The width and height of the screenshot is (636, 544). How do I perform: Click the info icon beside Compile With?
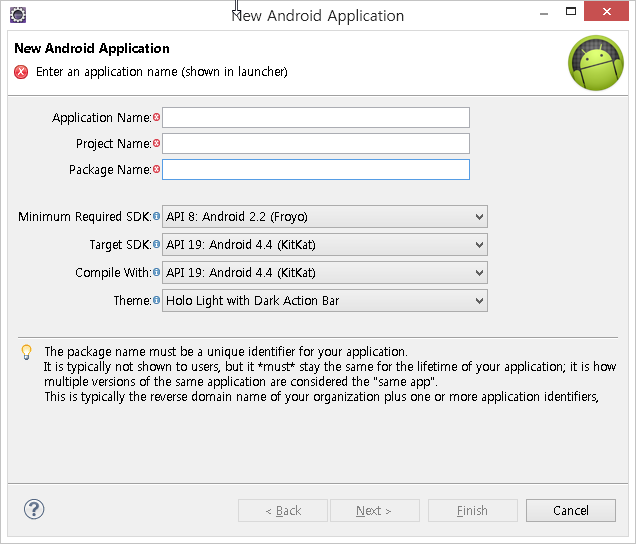pyautogui.click(x=157, y=272)
